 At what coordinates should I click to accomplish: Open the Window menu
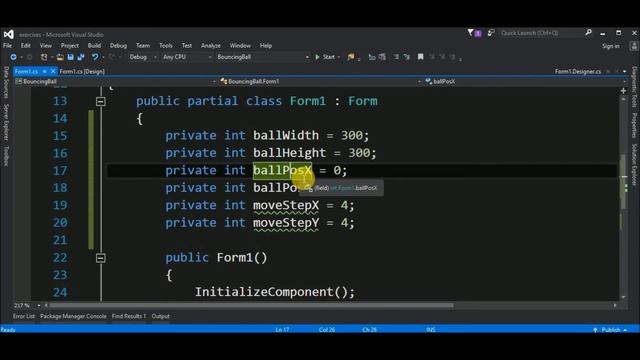coord(240,46)
